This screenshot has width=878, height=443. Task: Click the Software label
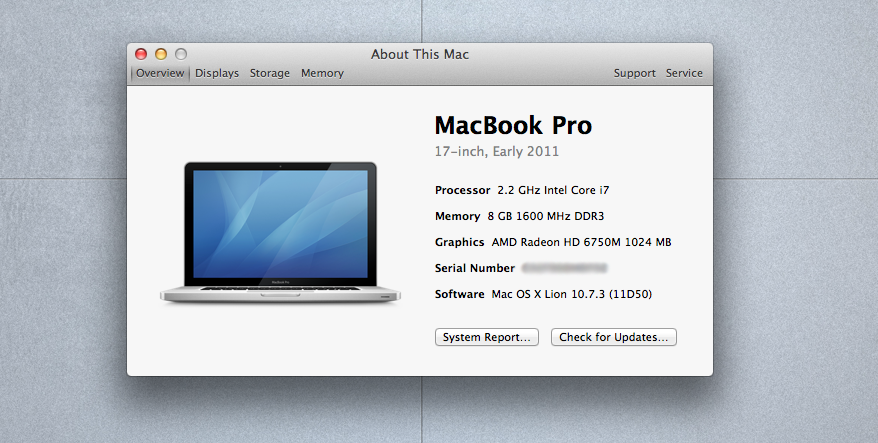click(x=460, y=294)
